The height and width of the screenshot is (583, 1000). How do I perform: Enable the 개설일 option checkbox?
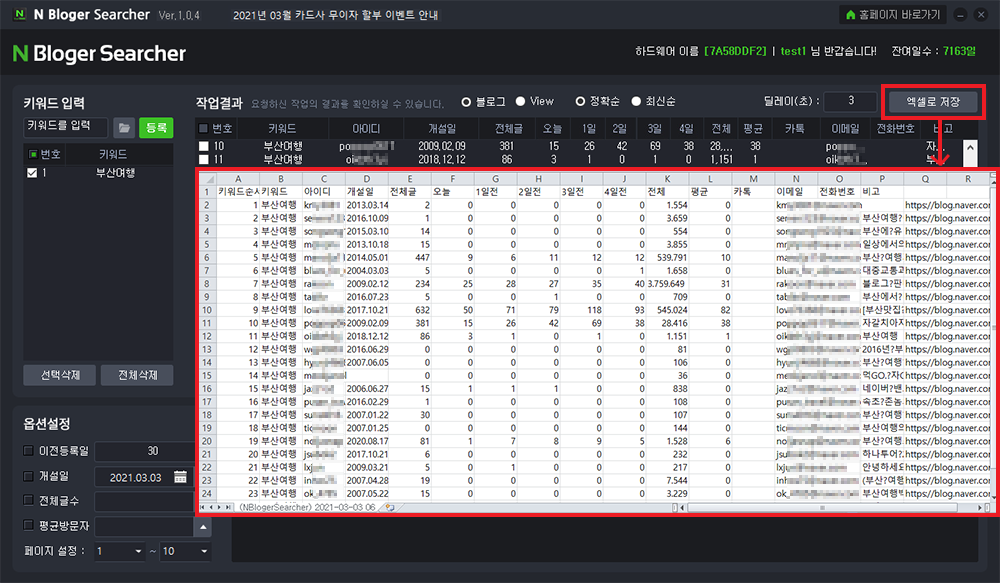coord(28,476)
